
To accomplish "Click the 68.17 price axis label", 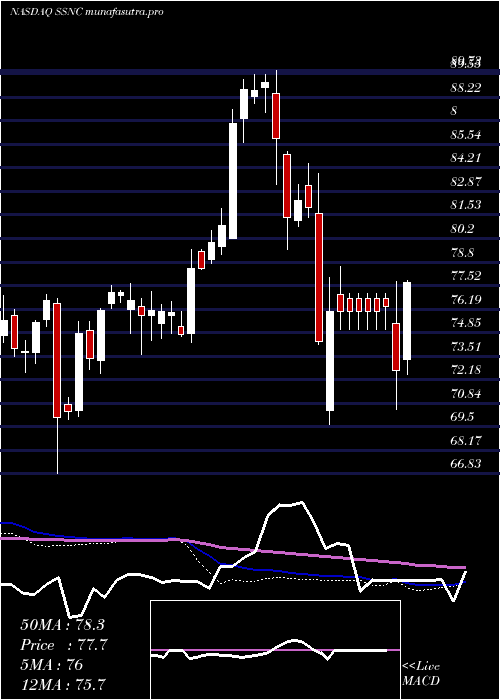I will click(x=465, y=441).
